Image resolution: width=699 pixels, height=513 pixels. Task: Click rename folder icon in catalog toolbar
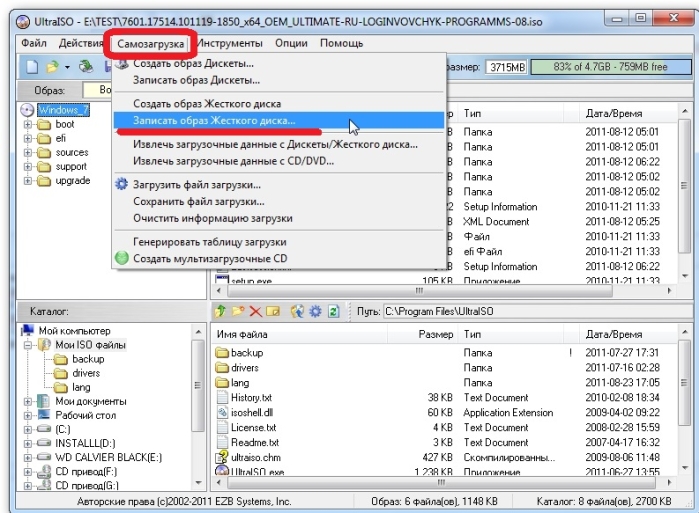click(273, 311)
